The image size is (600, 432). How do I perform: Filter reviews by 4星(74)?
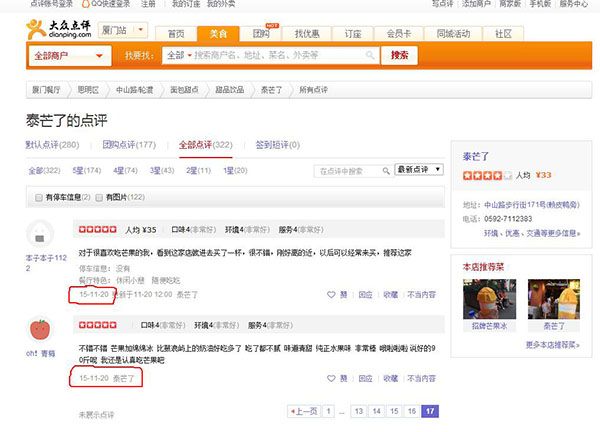coord(126,171)
